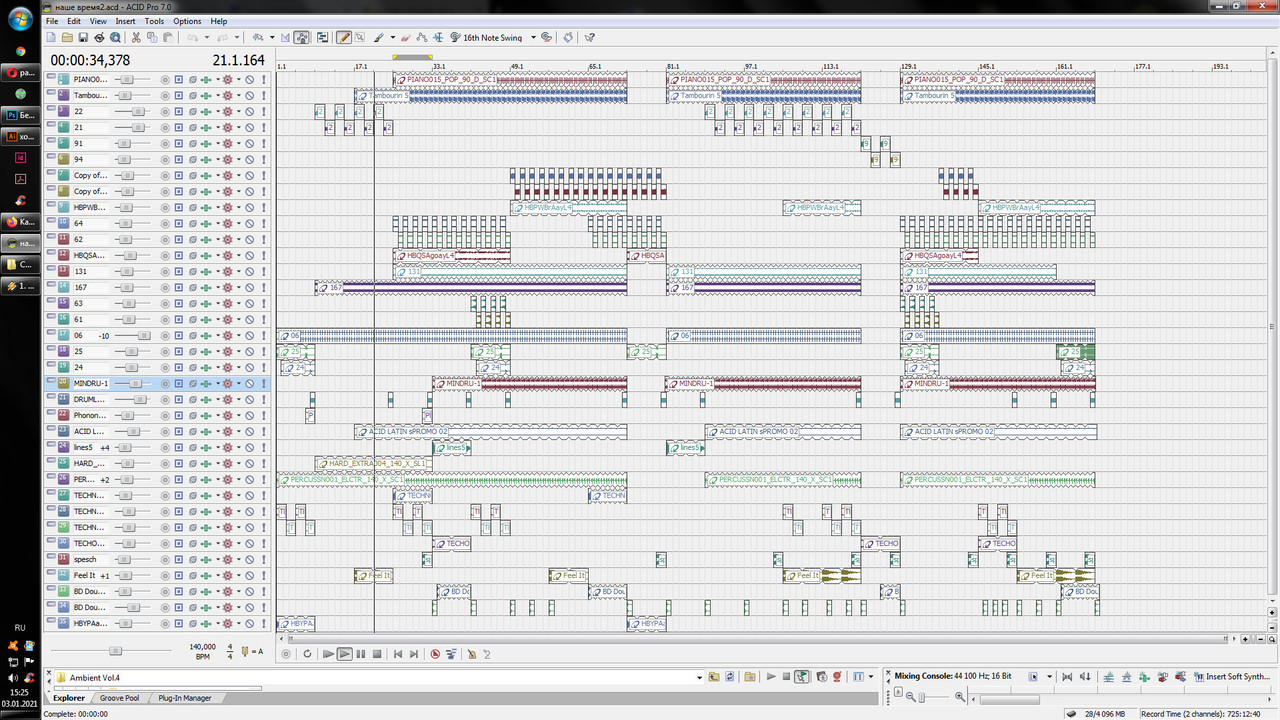The width and height of the screenshot is (1280, 720).
Task: Open the Tools menu
Action: (x=154, y=21)
